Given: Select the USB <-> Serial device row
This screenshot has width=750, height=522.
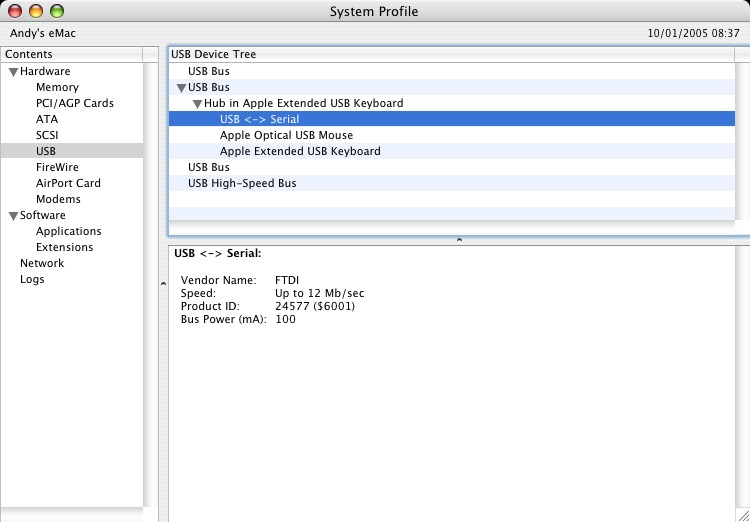Looking at the screenshot, I should pos(452,119).
